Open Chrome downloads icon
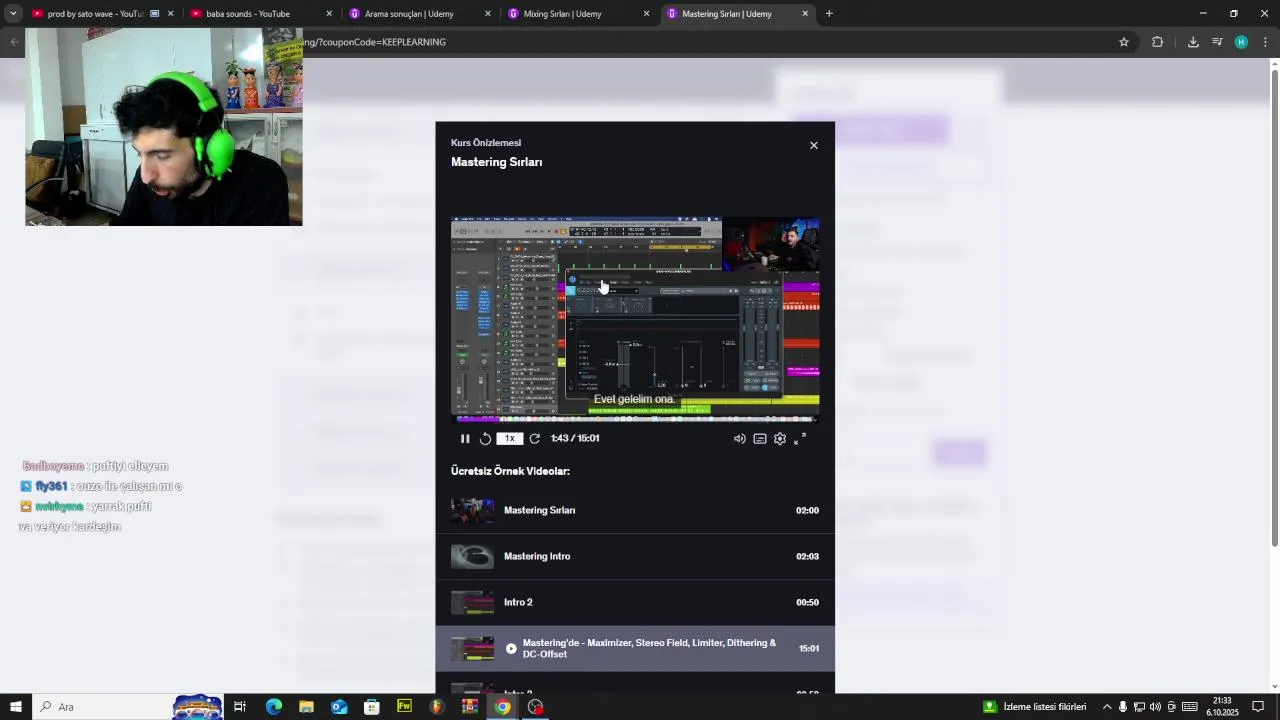The height and width of the screenshot is (720, 1280). point(1193,42)
